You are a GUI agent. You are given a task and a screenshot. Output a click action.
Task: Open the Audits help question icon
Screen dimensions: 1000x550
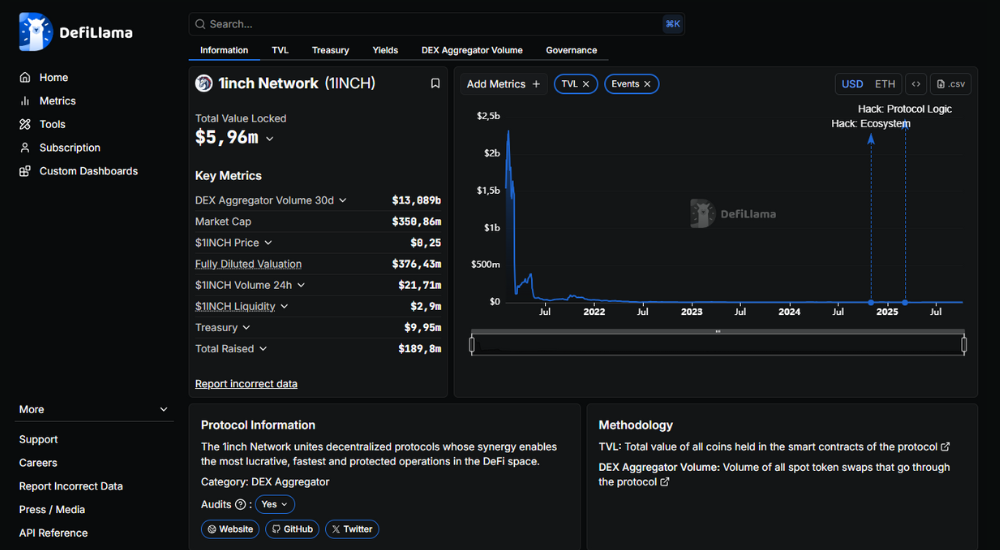click(240, 505)
